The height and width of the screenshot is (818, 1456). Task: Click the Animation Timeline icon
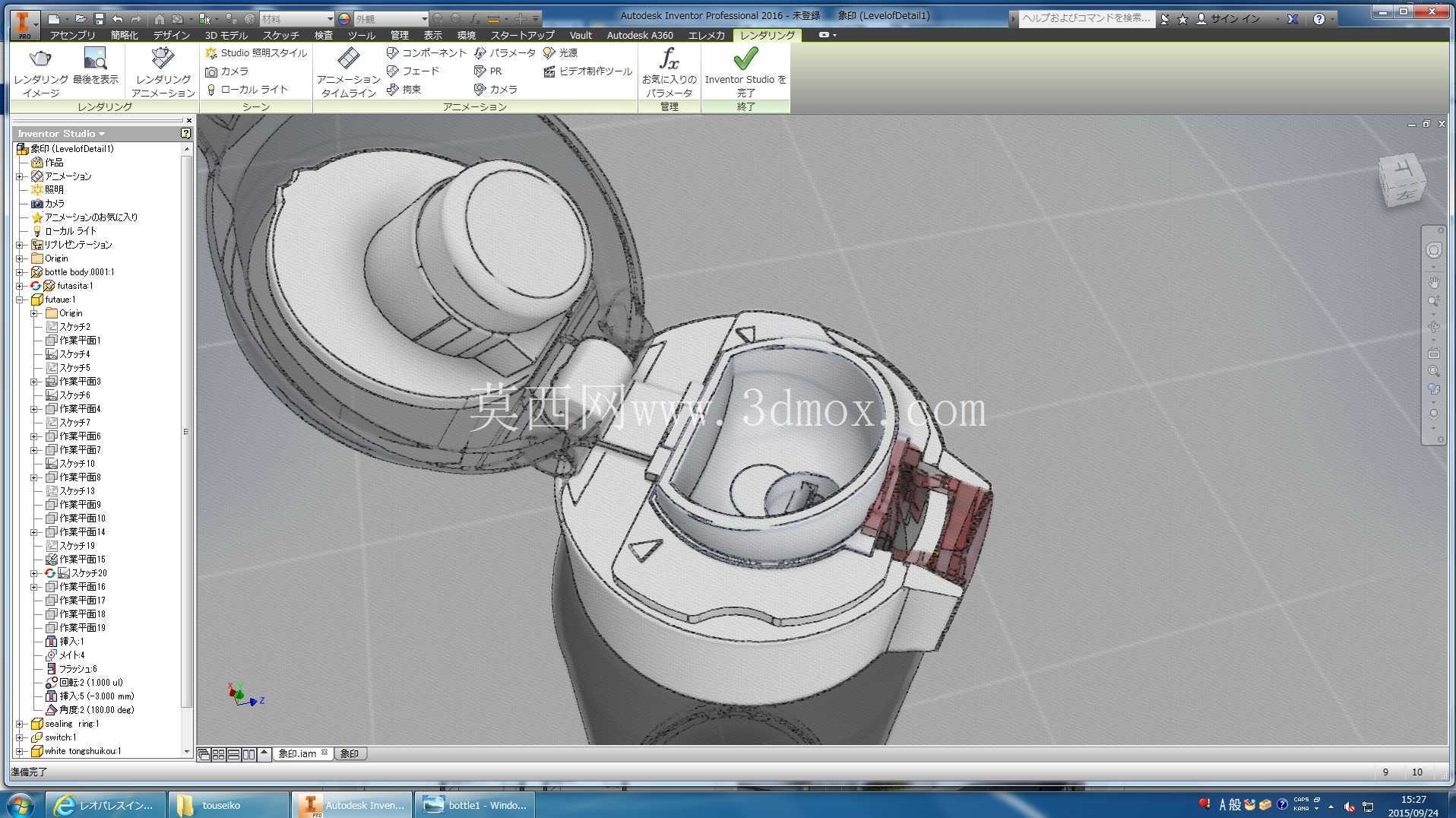pos(348,59)
